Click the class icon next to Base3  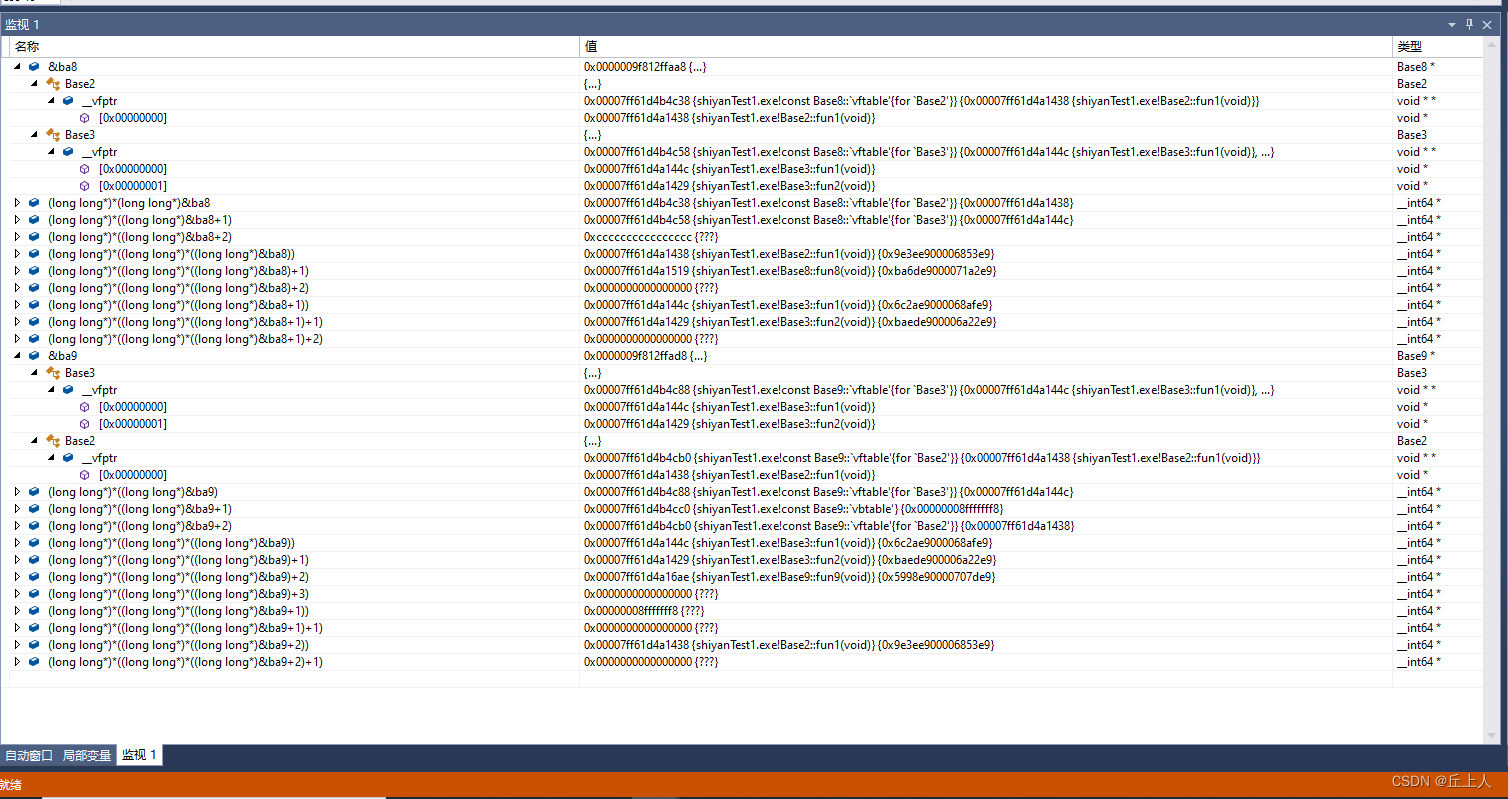[x=51, y=135]
